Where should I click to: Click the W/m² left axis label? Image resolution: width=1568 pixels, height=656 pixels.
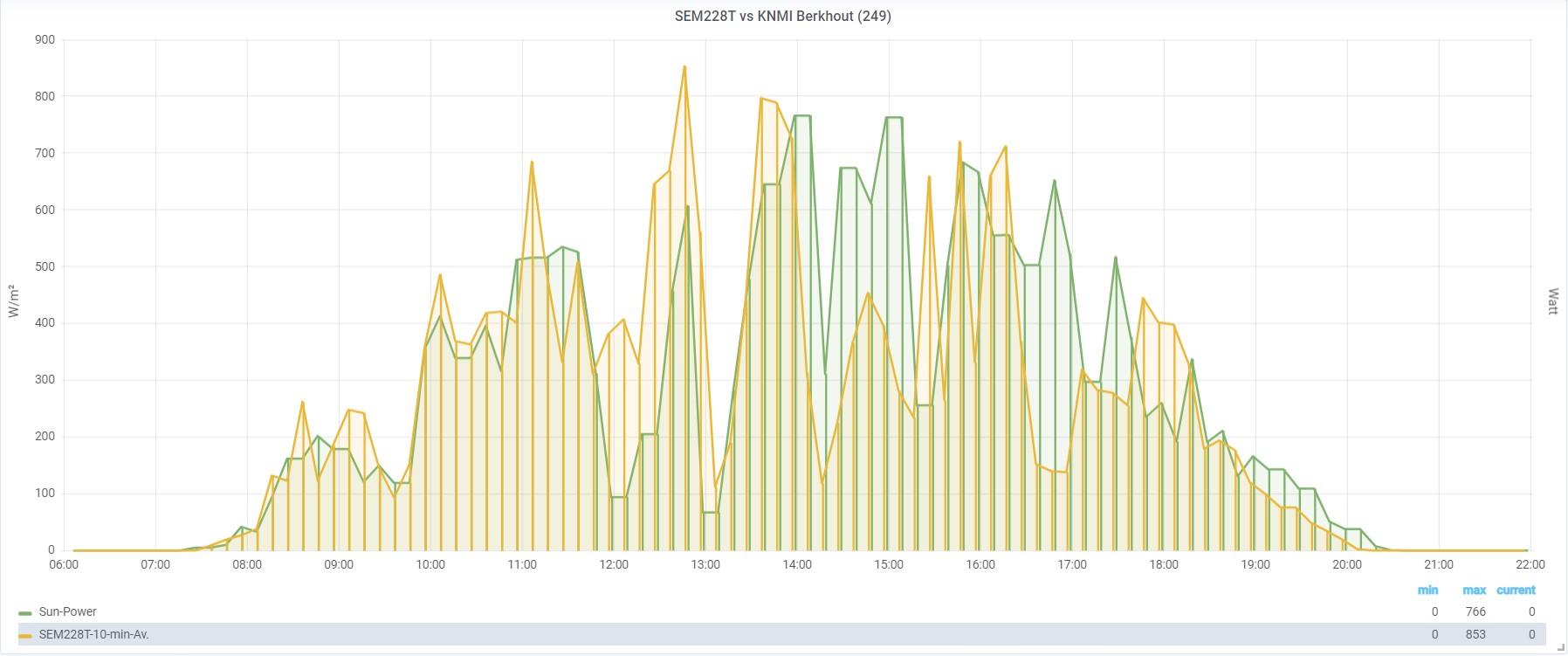[13, 300]
